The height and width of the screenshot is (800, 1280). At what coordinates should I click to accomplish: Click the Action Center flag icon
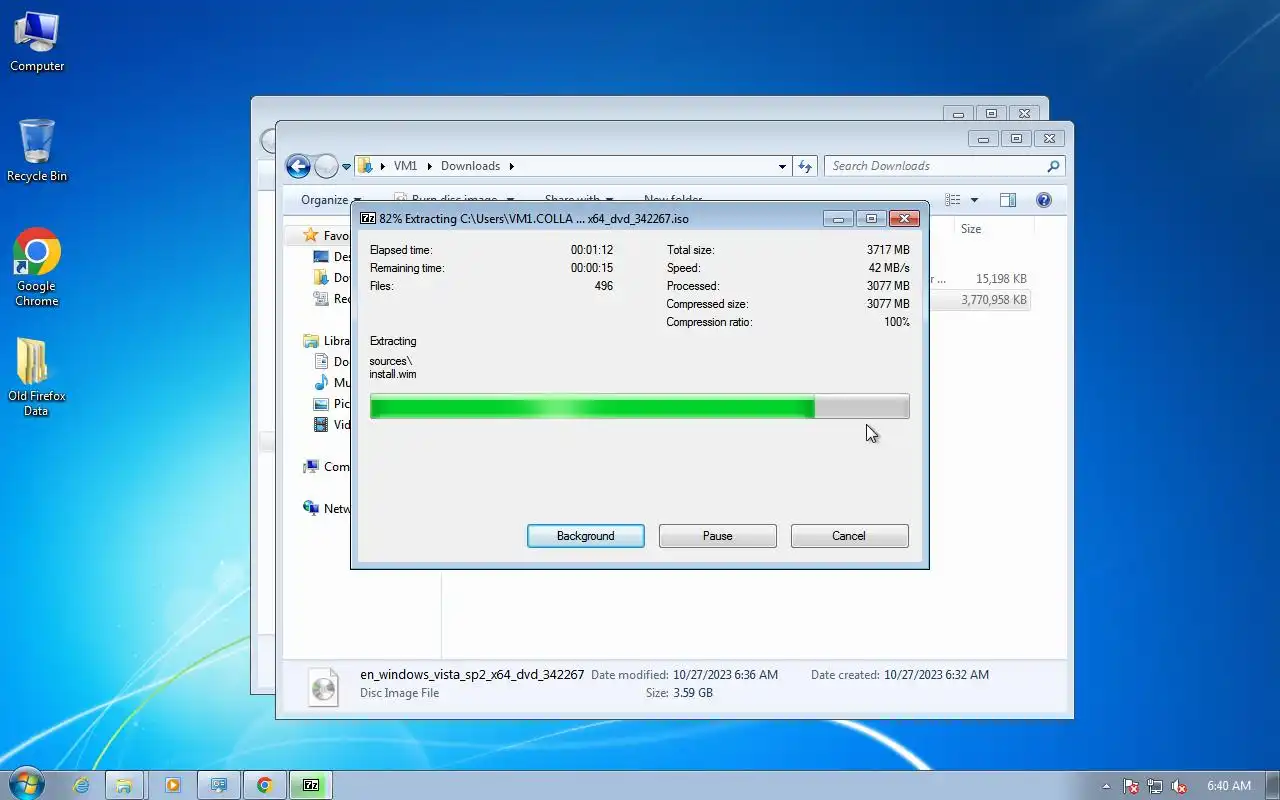(1131, 786)
